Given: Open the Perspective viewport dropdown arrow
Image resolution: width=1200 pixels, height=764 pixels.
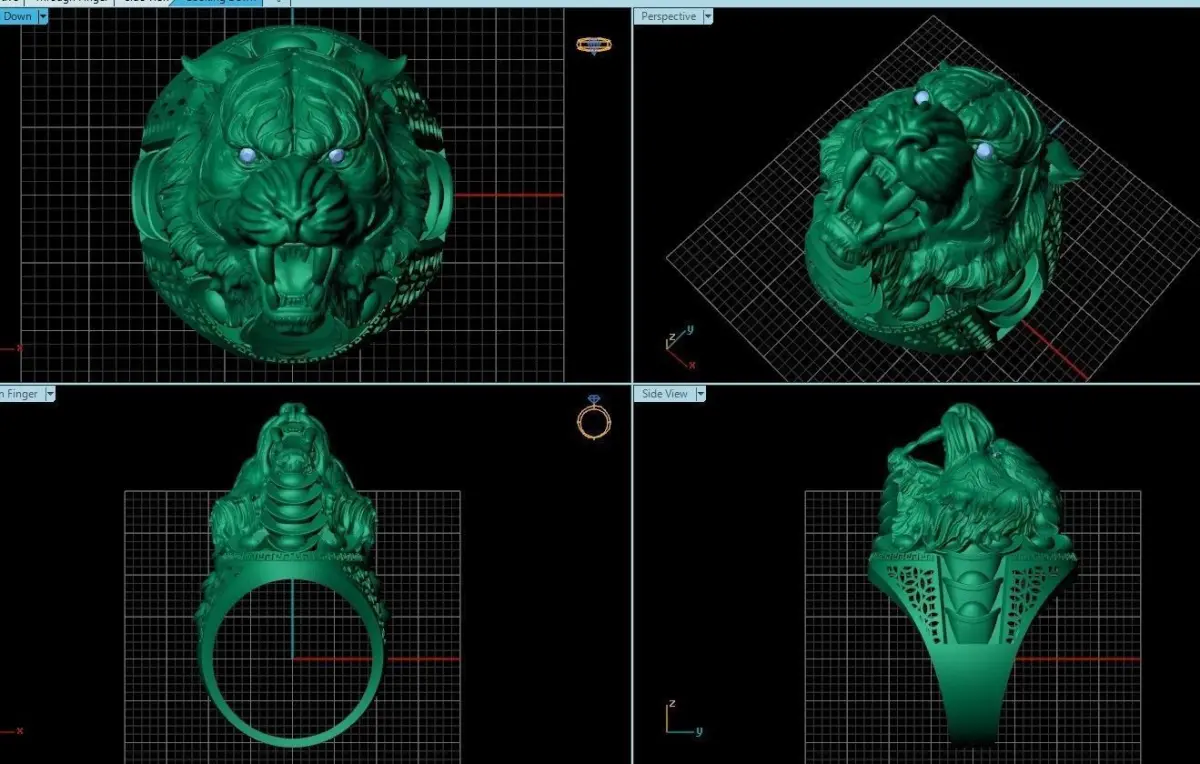Looking at the screenshot, I should pos(708,17).
